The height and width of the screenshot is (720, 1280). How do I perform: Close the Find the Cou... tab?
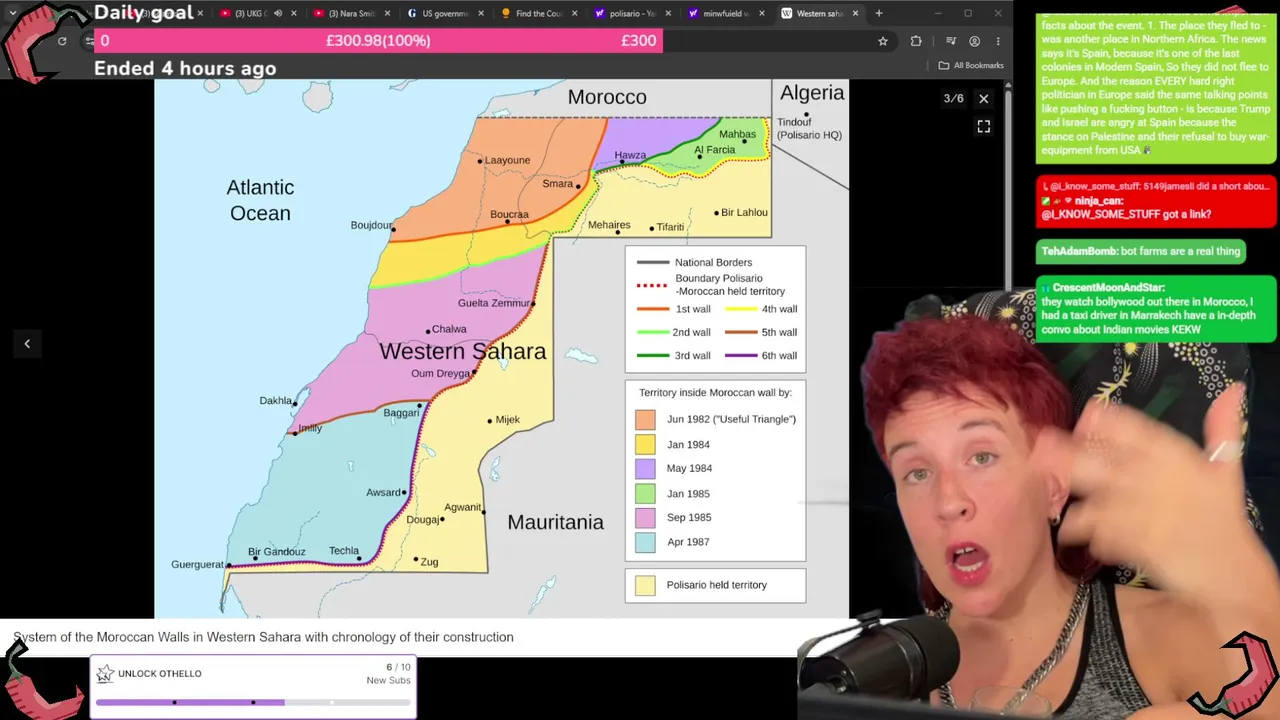point(575,14)
